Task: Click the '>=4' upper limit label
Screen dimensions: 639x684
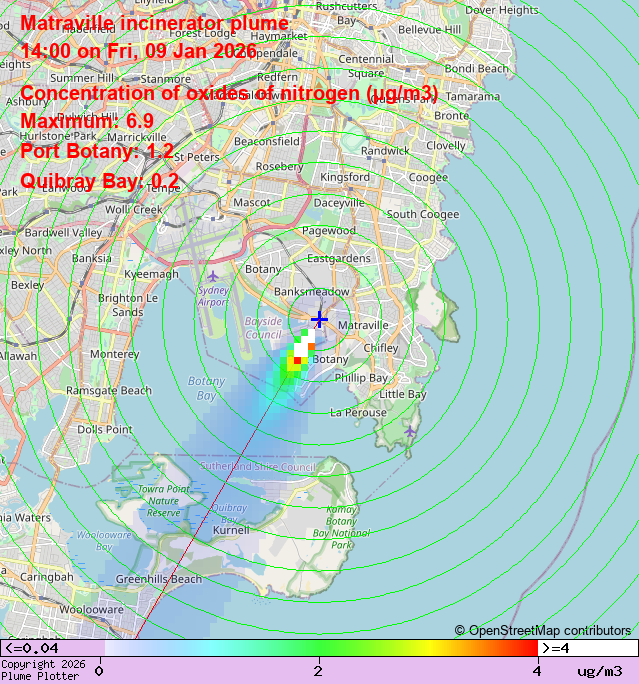Action: [x=556, y=648]
